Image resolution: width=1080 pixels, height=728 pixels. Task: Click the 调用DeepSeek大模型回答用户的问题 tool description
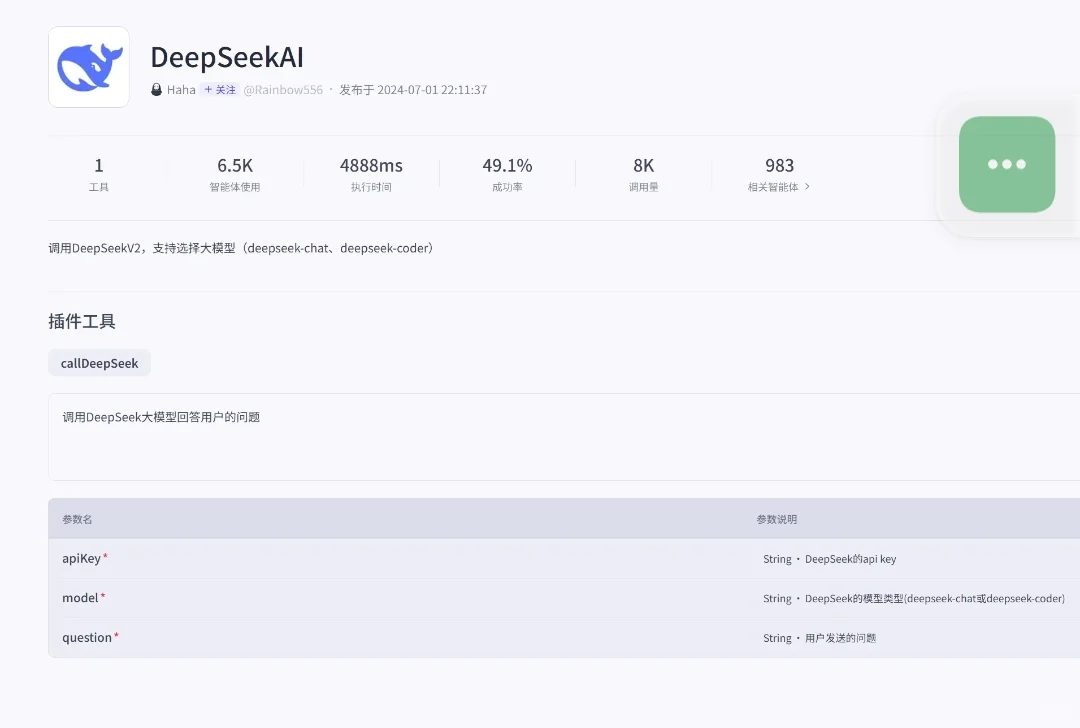161,417
